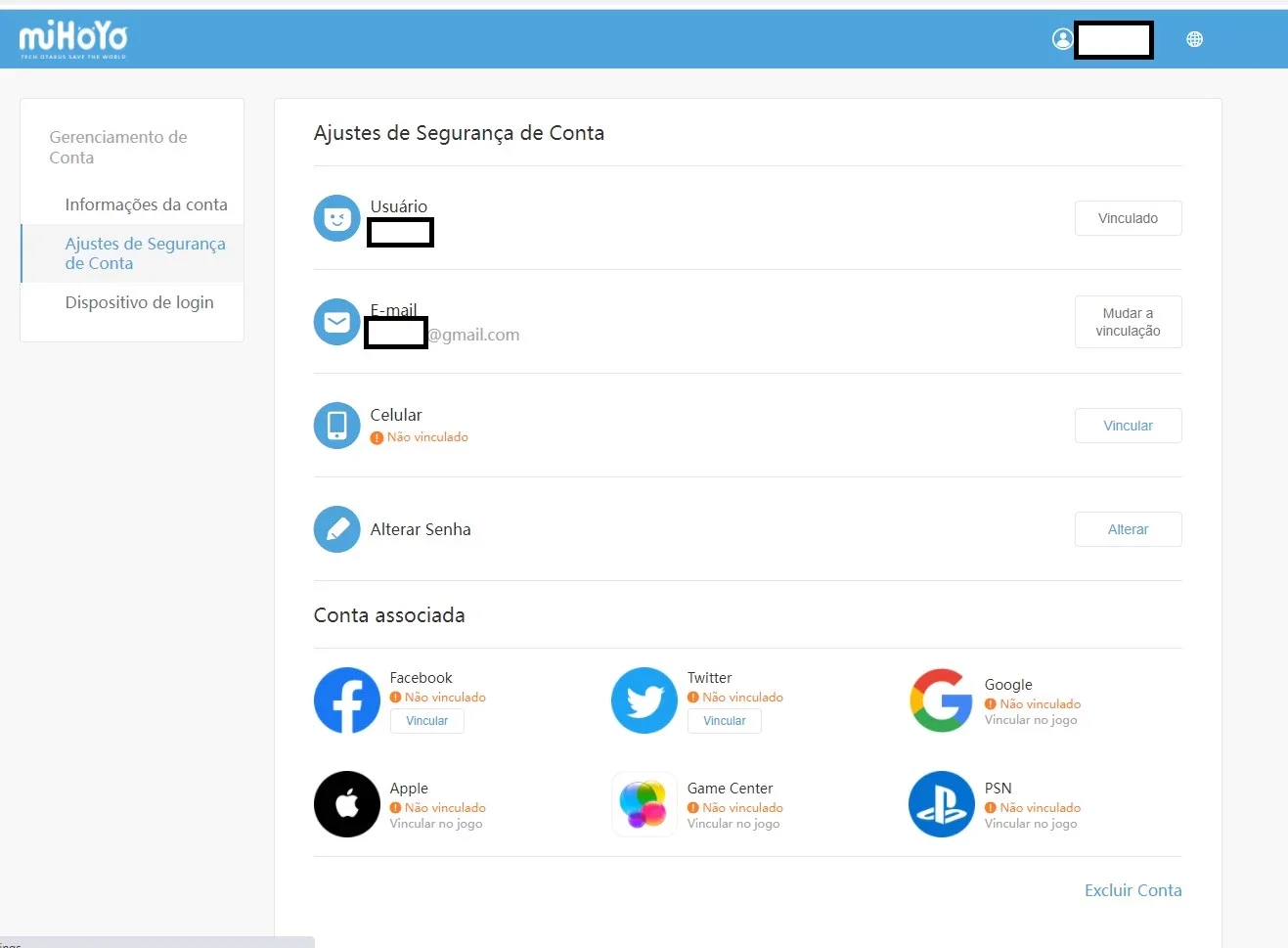Open the language globe icon

[x=1194, y=39]
